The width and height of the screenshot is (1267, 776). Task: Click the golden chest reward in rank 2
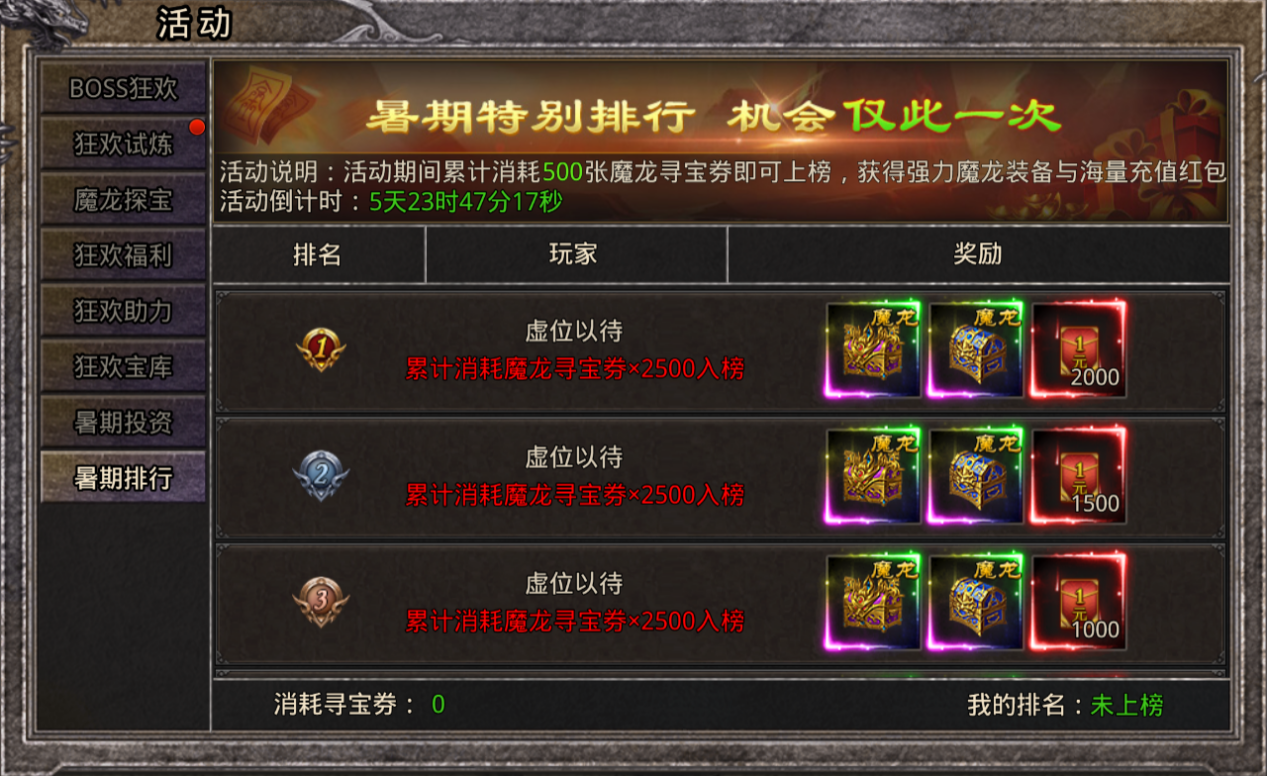[872, 475]
